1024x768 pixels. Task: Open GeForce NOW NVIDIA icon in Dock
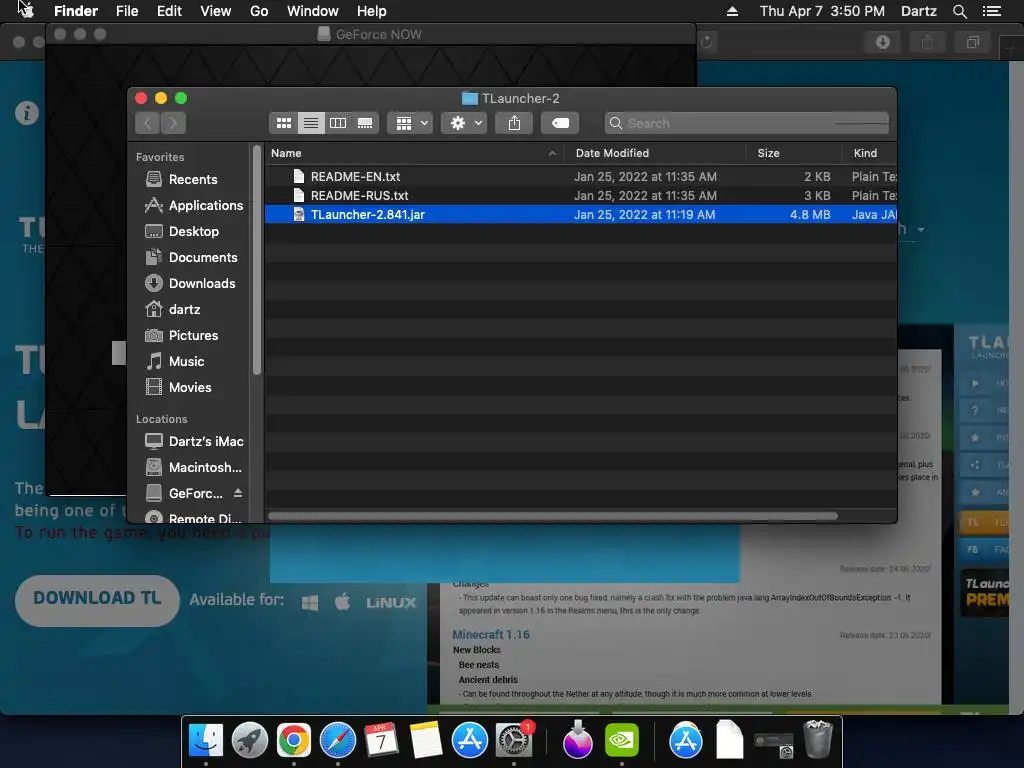pos(622,741)
